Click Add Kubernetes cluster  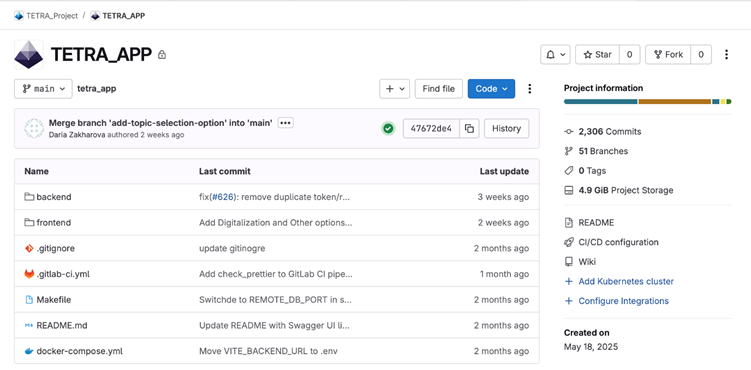(626, 281)
